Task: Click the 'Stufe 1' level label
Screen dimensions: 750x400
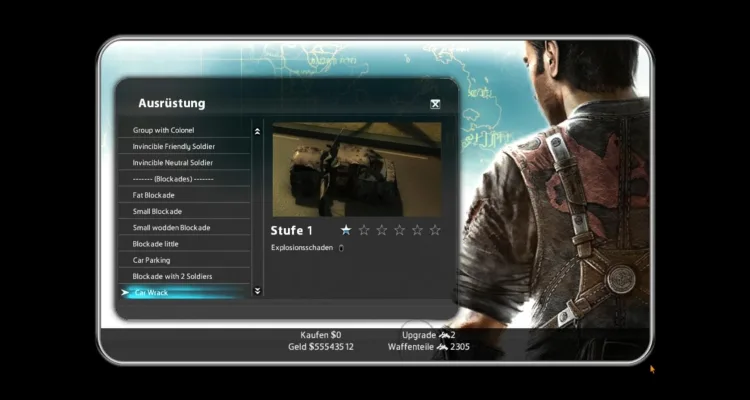Action: 291,231
